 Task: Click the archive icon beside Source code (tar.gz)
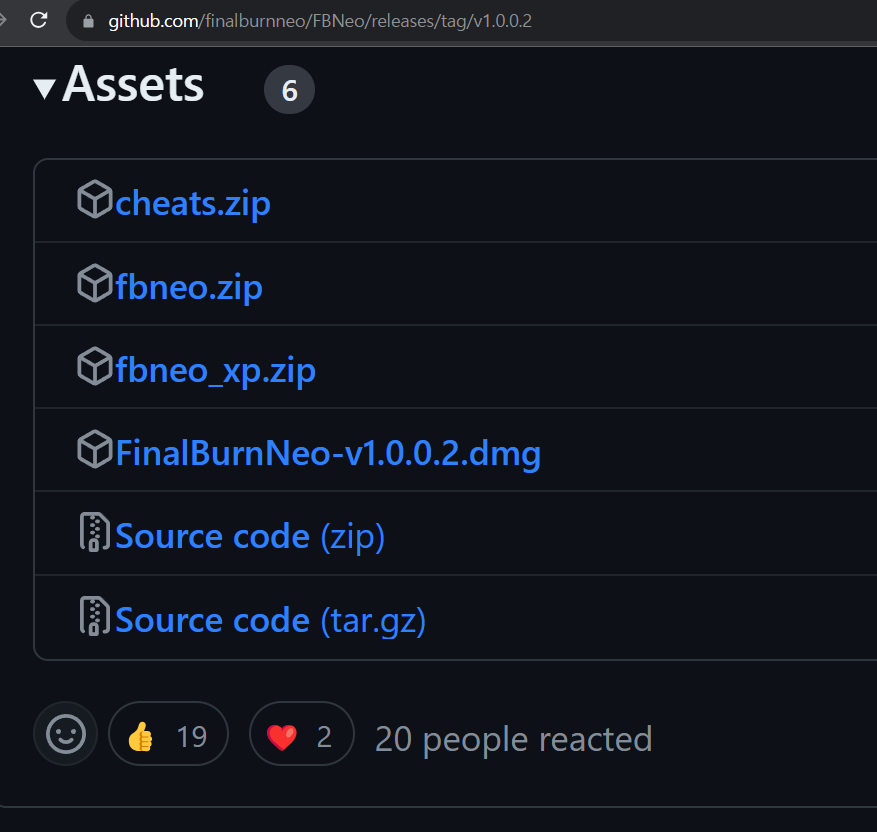[95, 616]
